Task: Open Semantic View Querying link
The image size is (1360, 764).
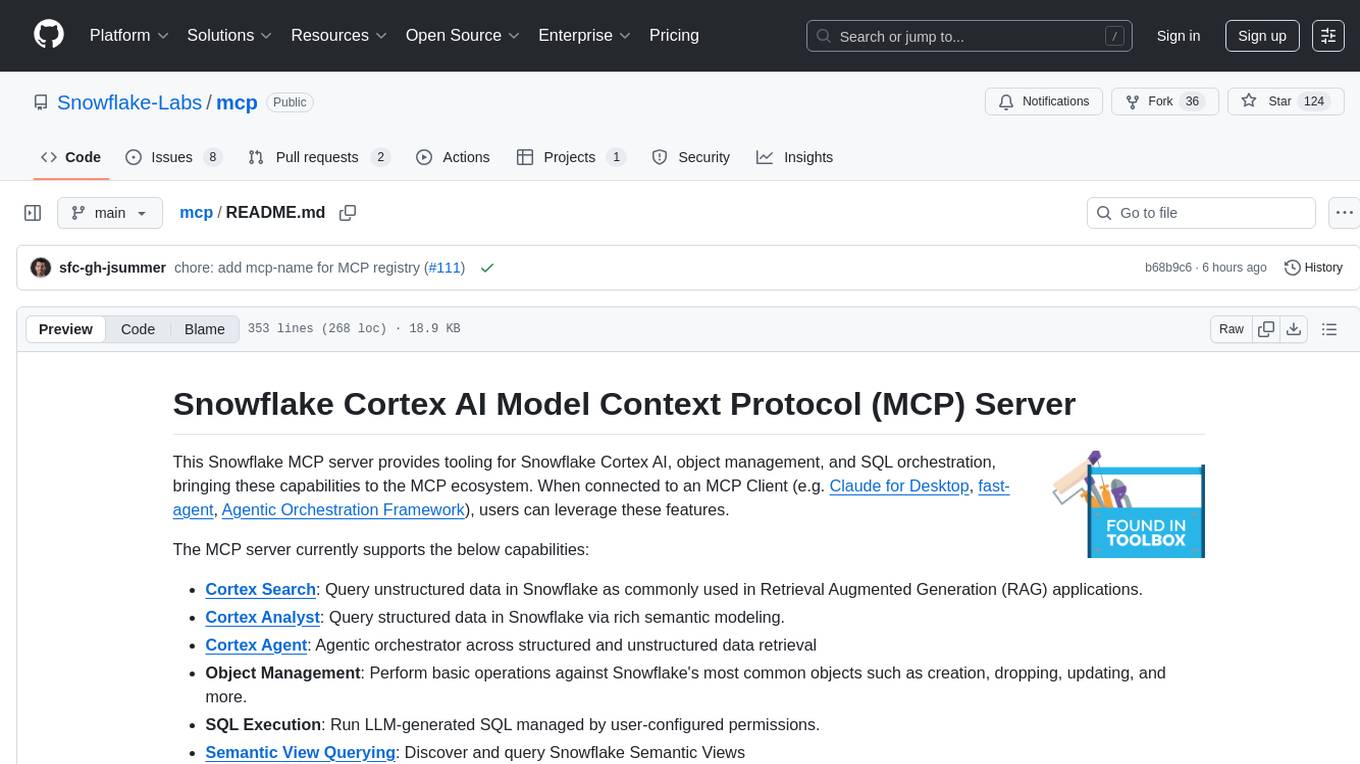Action: point(300,753)
